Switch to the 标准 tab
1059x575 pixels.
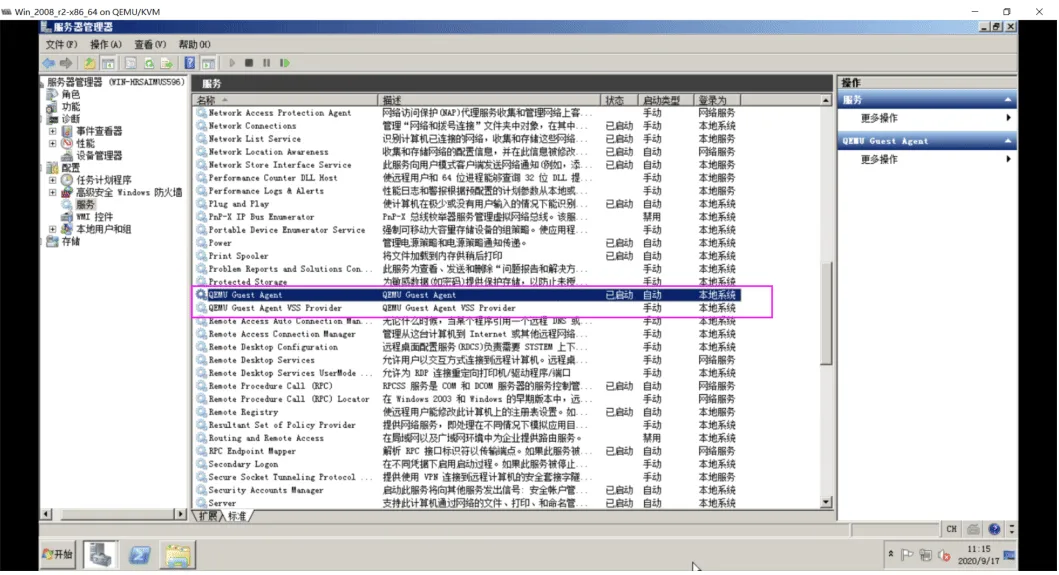coord(237,516)
